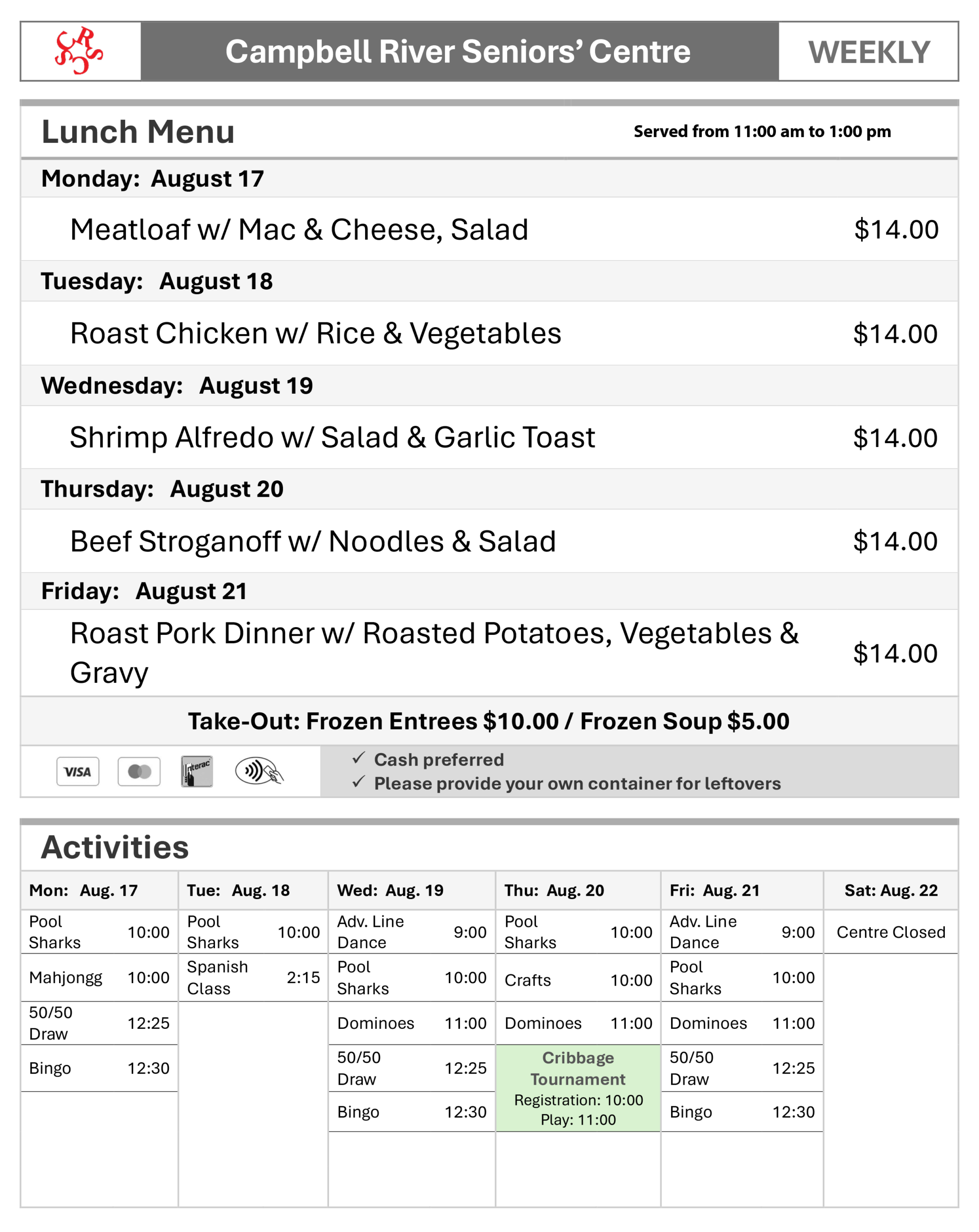Click the red CRSC logo
The width and height of the screenshot is (979, 1232).
(x=79, y=50)
